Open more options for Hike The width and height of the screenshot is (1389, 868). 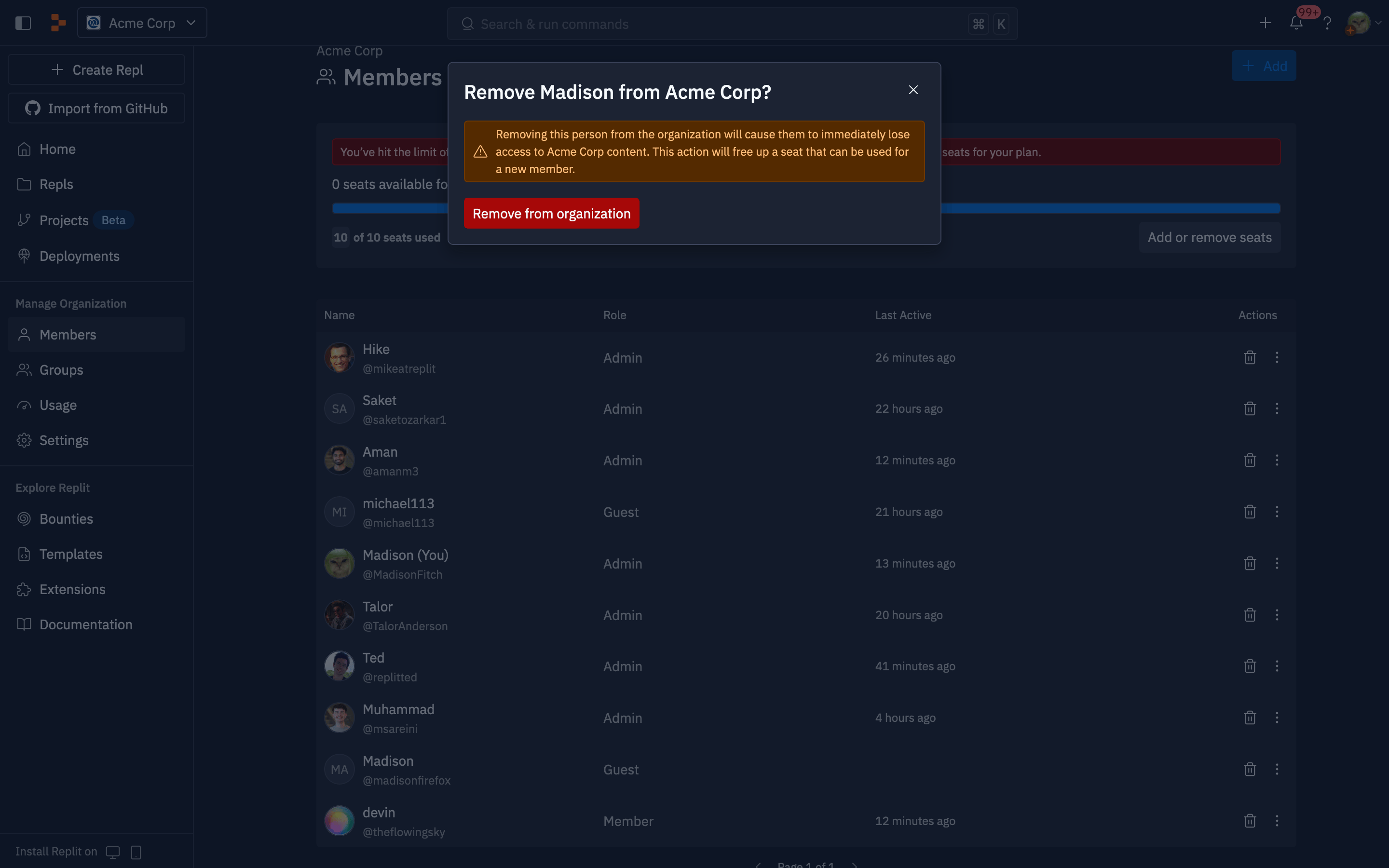click(x=1277, y=358)
